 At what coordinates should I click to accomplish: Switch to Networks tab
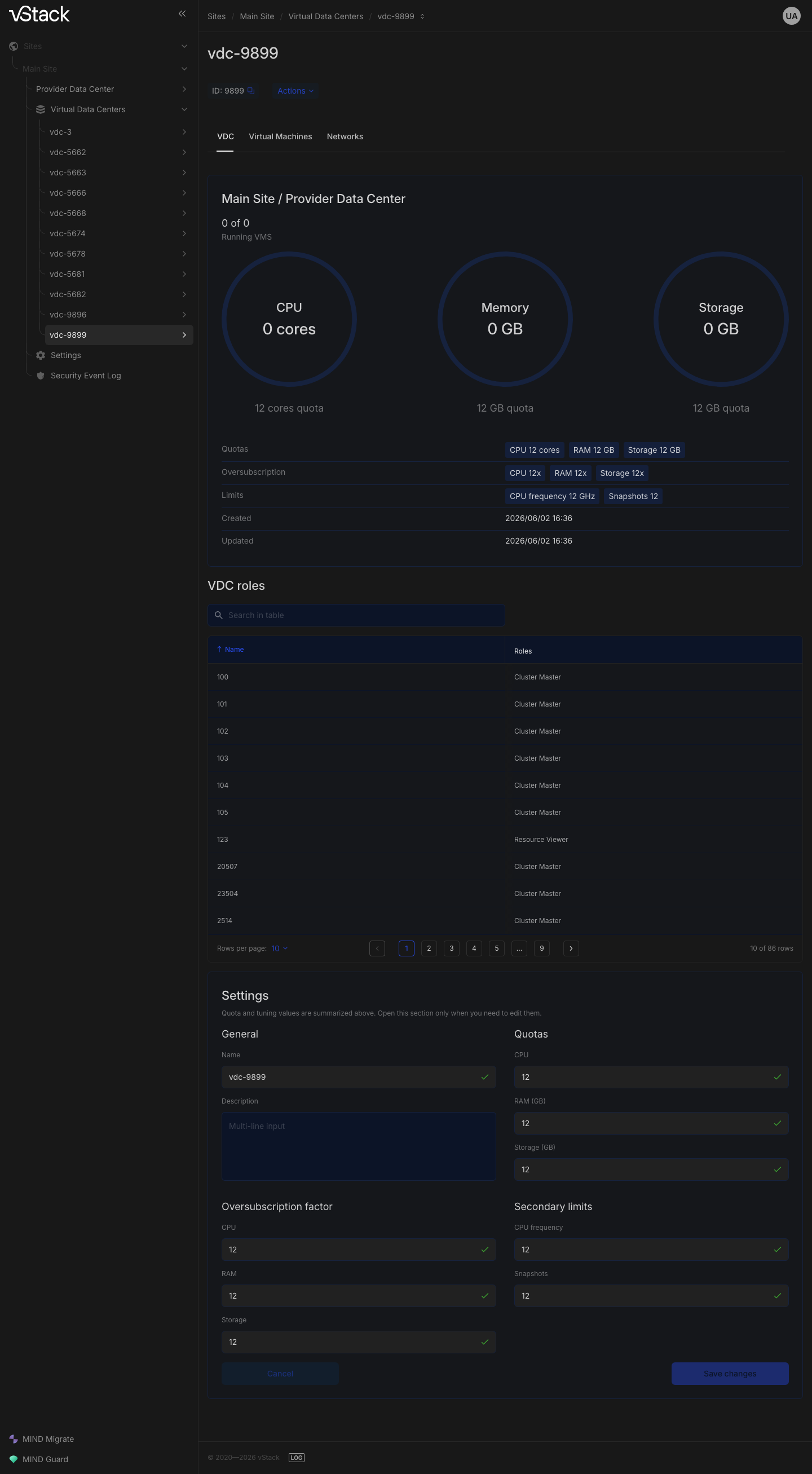pyautogui.click(x=345, y=137)
